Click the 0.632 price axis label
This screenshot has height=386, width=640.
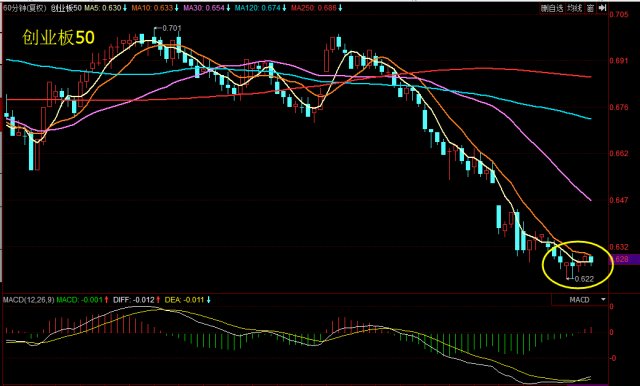619,247
